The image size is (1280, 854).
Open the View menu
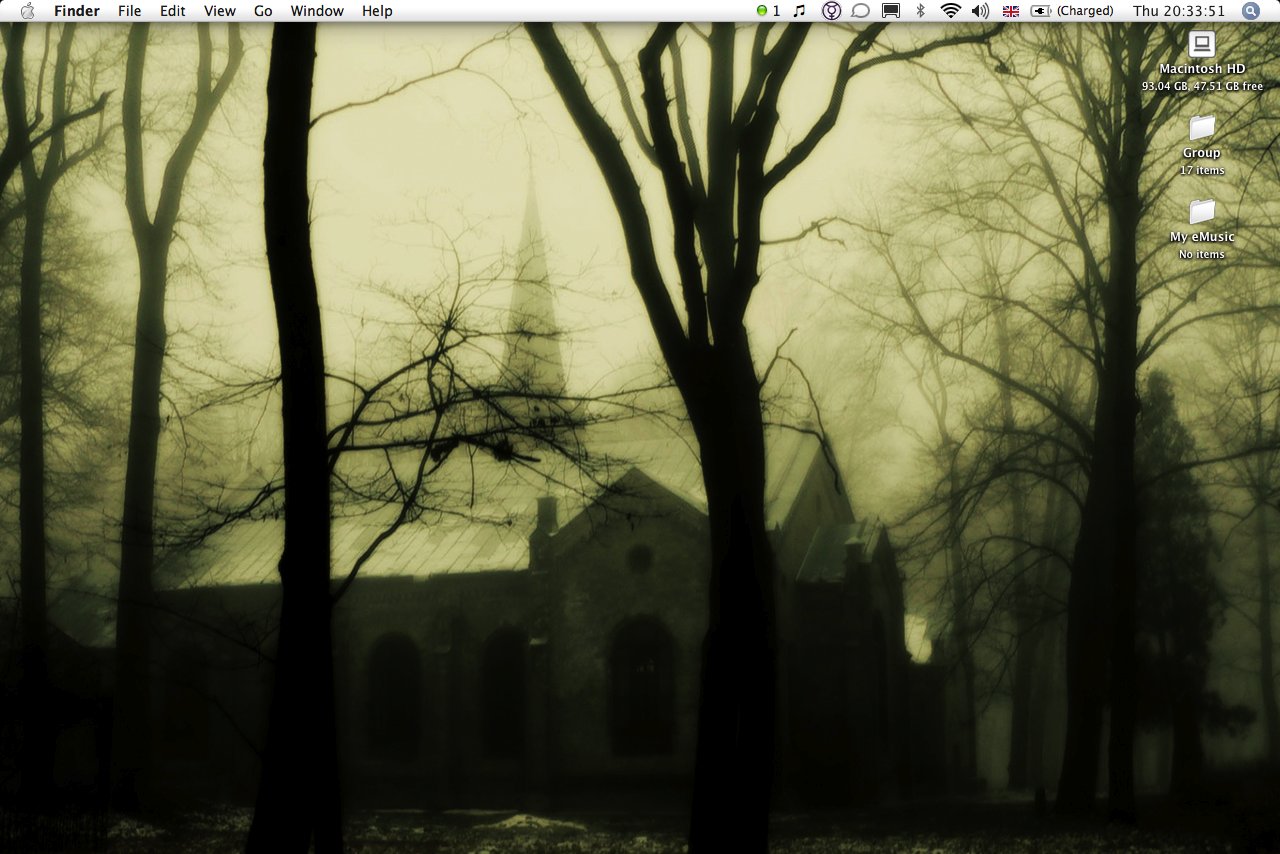tap(220, 11)
